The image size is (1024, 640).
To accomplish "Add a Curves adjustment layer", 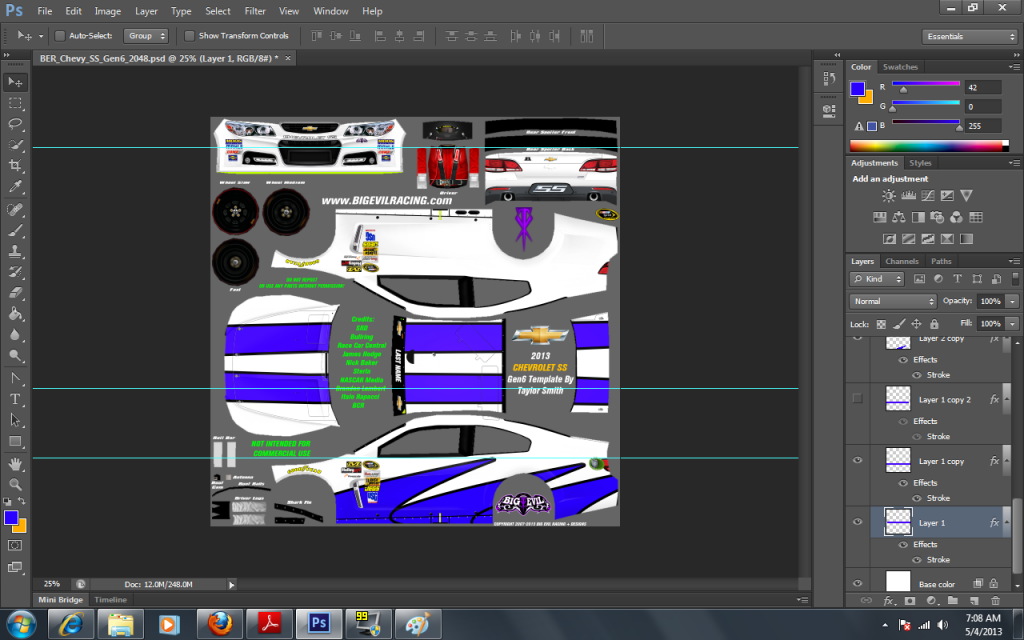I will [927, 195].
